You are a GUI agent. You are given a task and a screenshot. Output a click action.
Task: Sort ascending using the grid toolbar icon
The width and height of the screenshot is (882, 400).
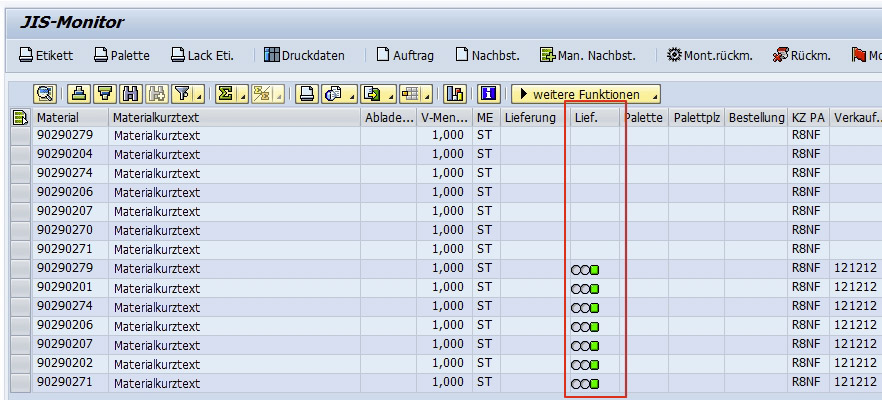81,95
